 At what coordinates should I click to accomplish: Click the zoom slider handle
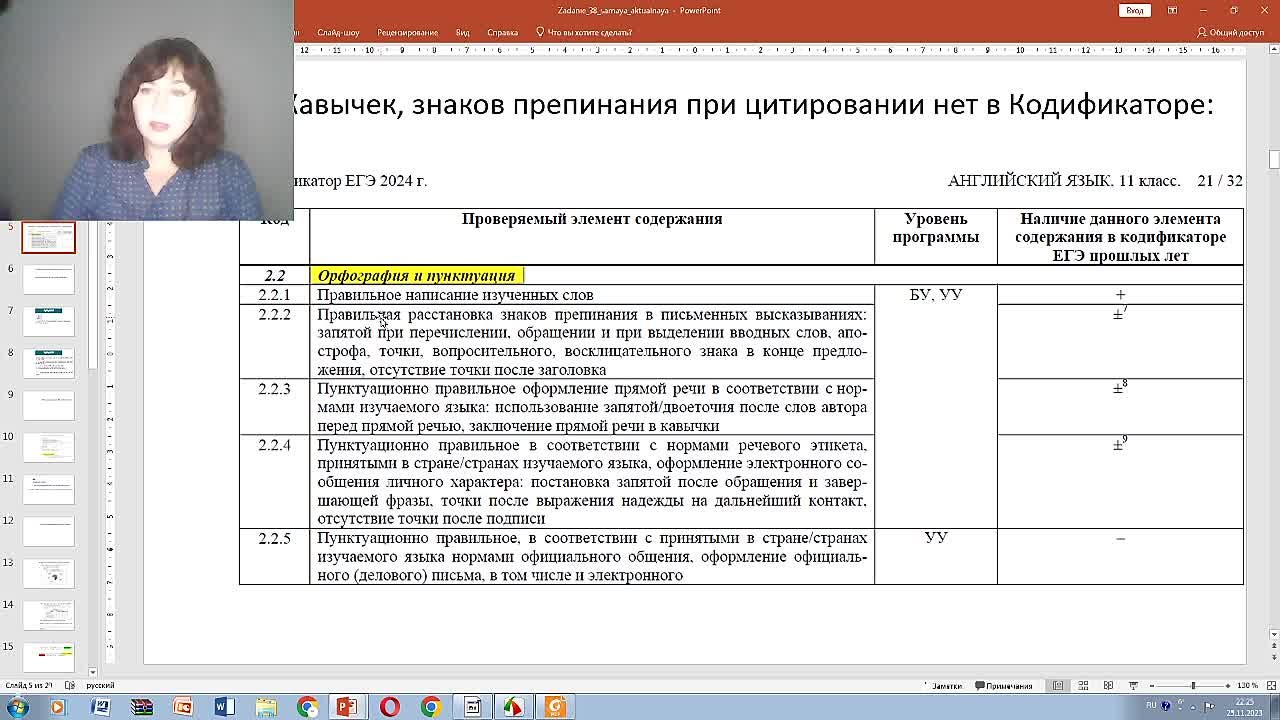coord(1193,686)
